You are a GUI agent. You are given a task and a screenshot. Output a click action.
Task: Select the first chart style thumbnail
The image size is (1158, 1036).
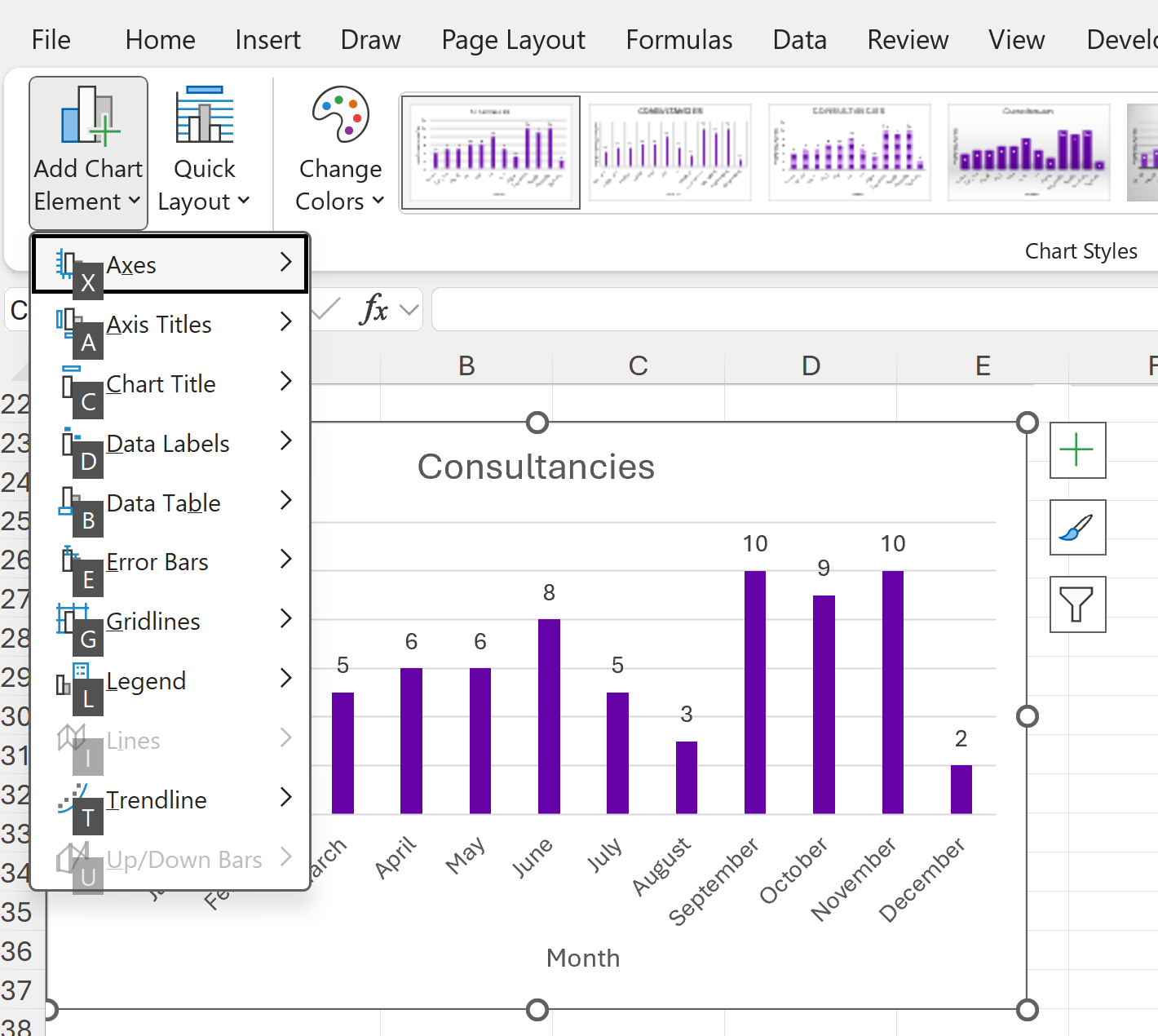click(x=491, y=153)
